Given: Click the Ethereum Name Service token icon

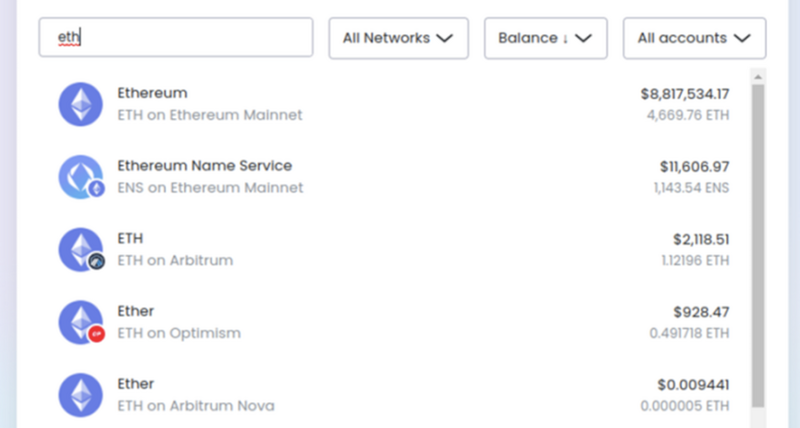Looking at the screenshot, I should pos(81,177).
